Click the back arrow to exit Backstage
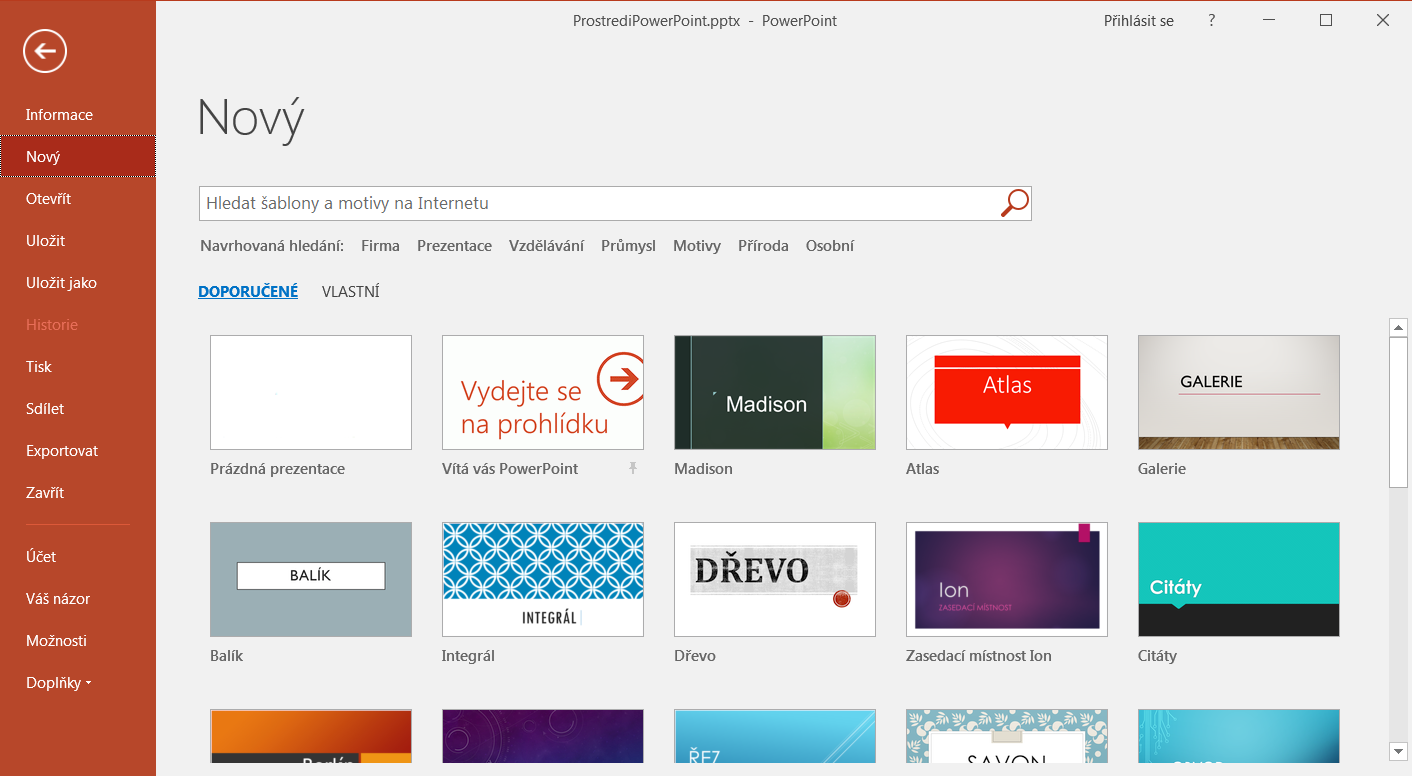This screenshot has width=1412, height=776. coord(45,51)
